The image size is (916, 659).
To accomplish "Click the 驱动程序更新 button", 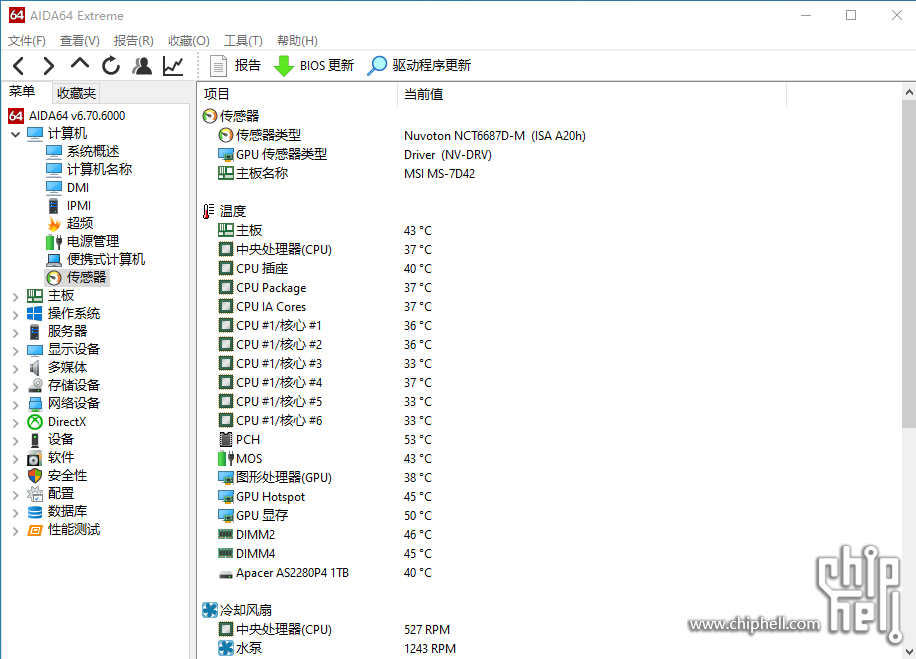I will click(x=419, y=65).
